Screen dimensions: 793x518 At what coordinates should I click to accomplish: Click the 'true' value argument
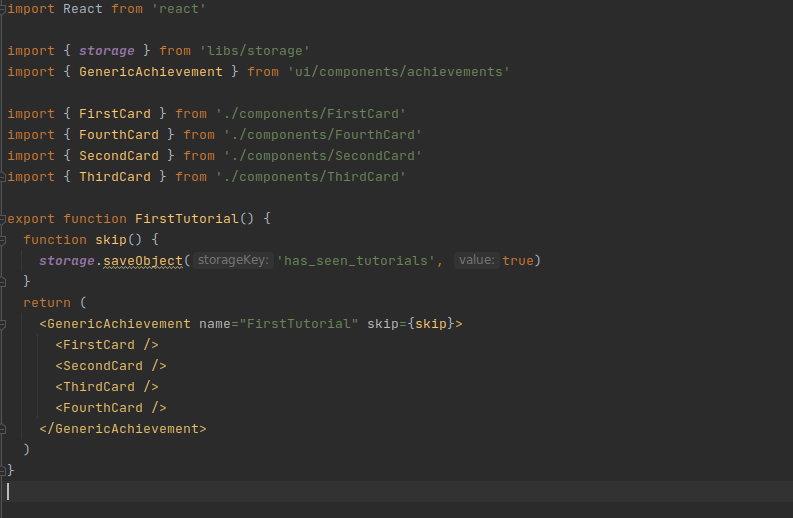click(x=518, y=261)
